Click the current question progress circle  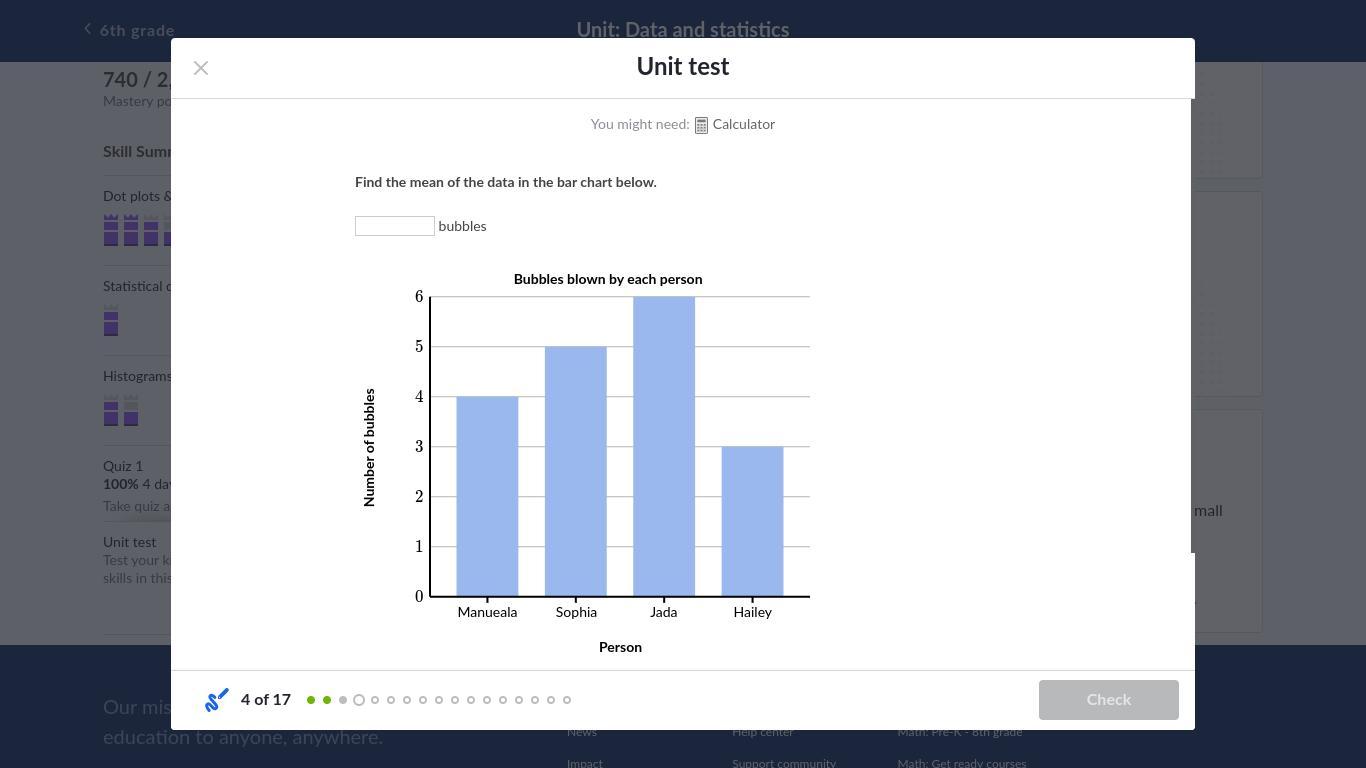click(359, 700)
